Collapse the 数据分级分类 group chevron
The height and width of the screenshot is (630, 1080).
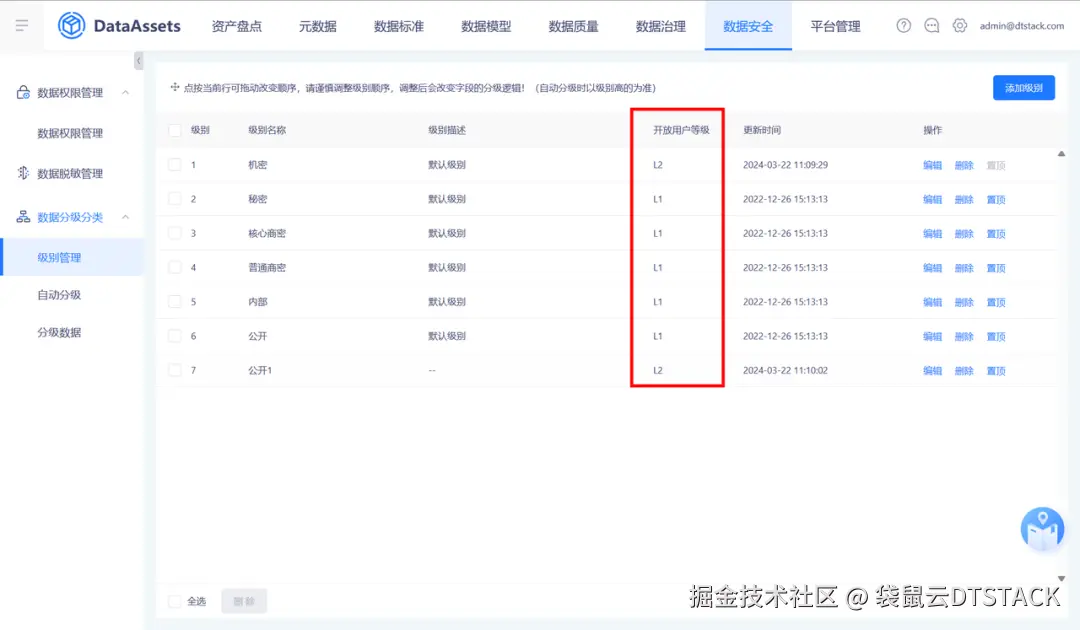[125, 217]
